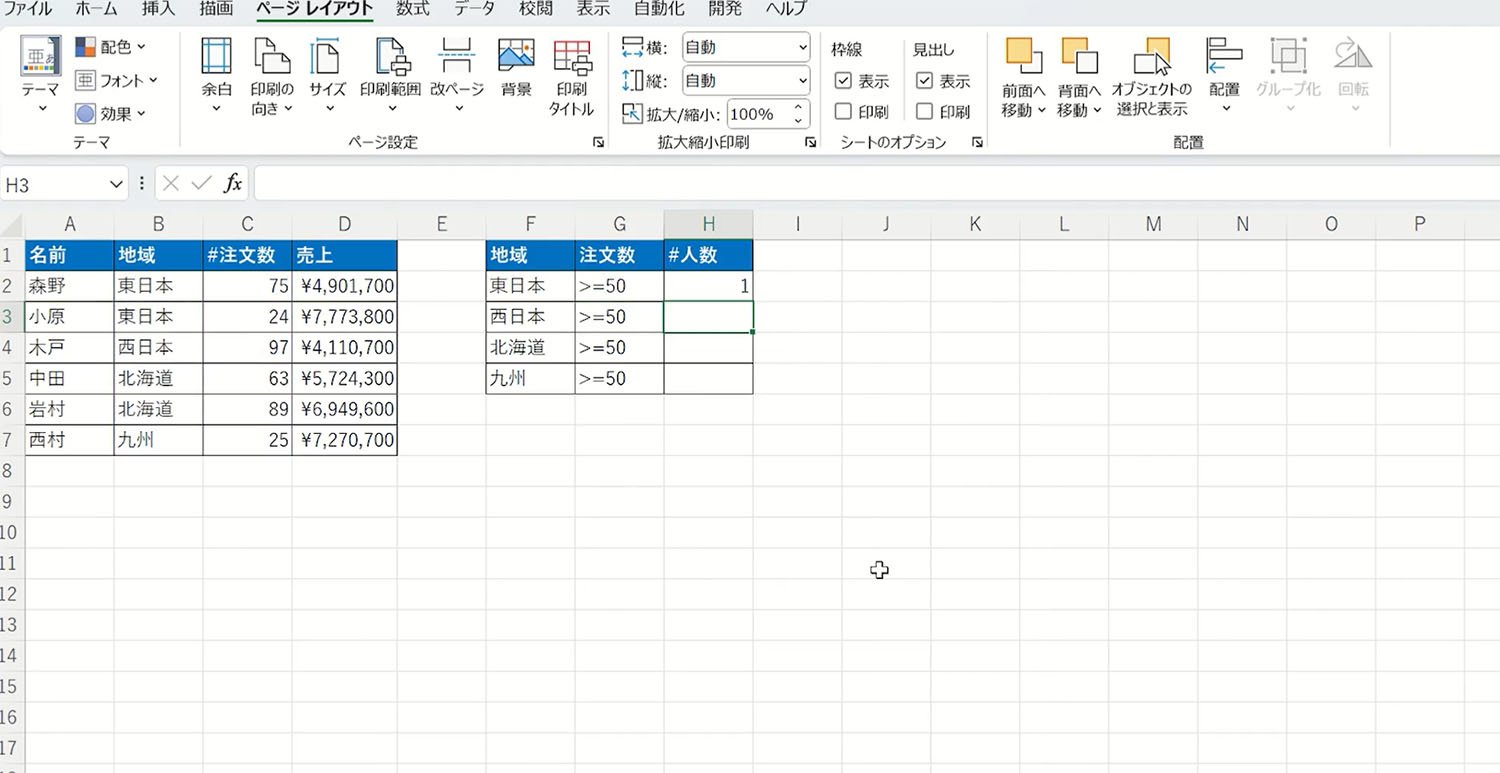
Task: Select column D header
Action: tap(344, 224)
